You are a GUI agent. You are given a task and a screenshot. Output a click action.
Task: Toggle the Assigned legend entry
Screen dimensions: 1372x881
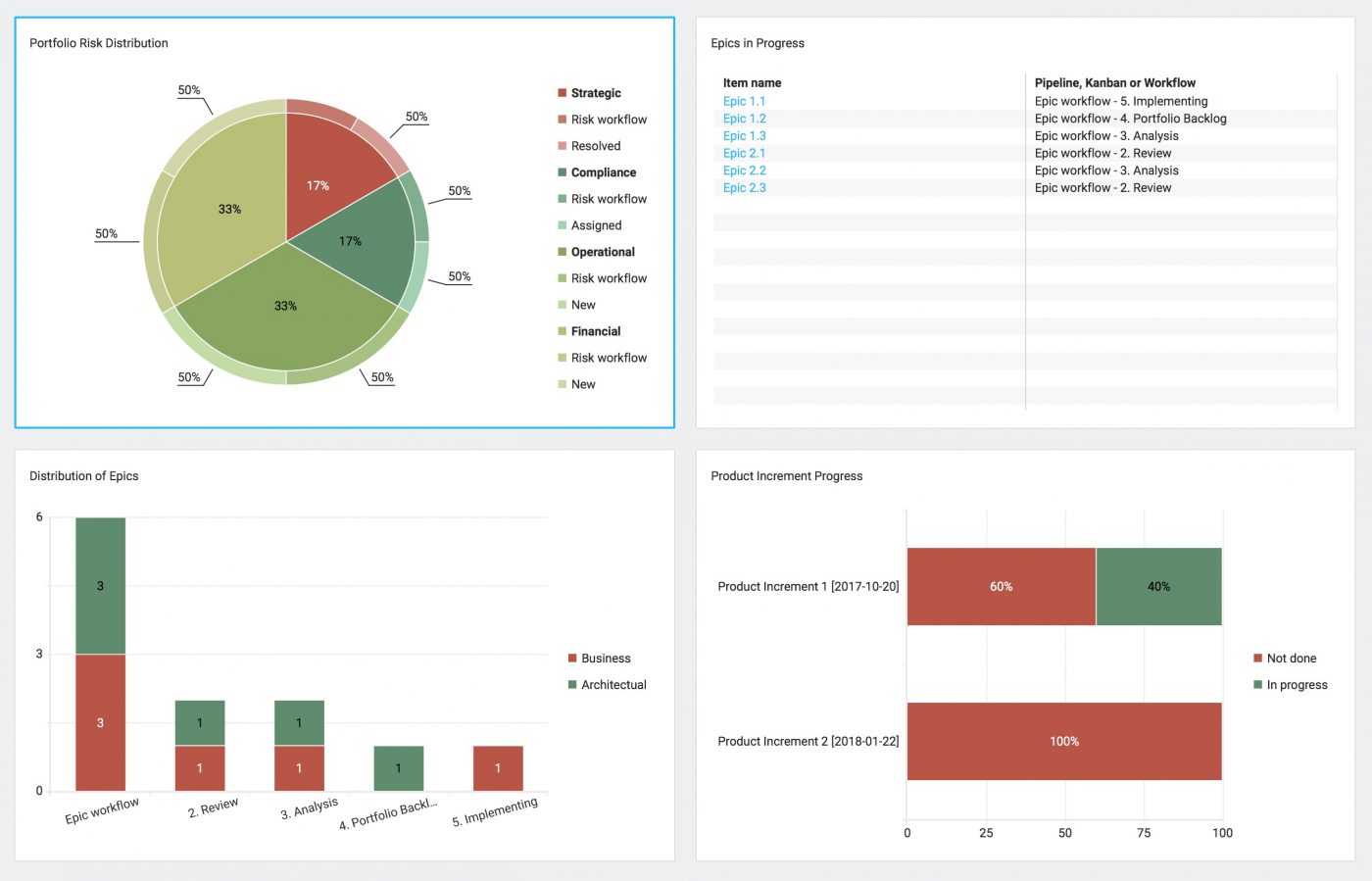click(595, 225)
